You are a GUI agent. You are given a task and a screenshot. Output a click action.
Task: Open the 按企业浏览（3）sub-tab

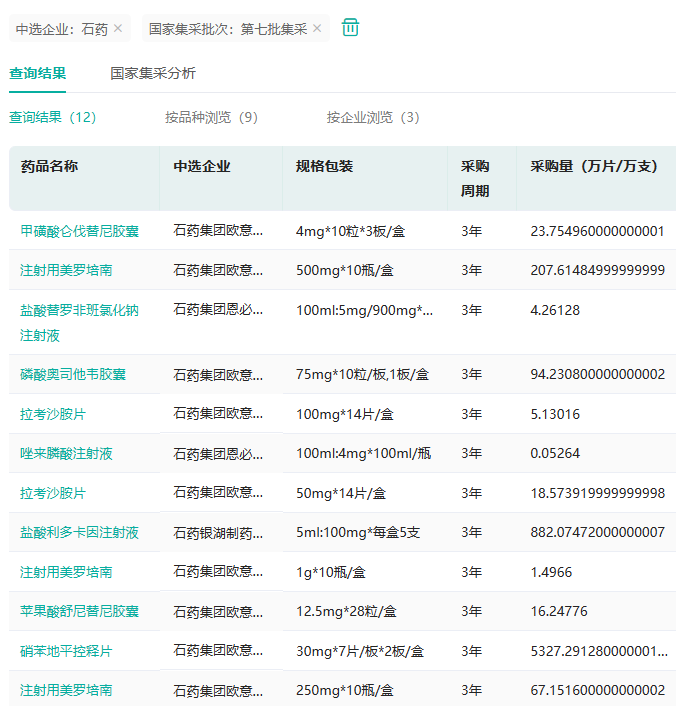[373, 117]
